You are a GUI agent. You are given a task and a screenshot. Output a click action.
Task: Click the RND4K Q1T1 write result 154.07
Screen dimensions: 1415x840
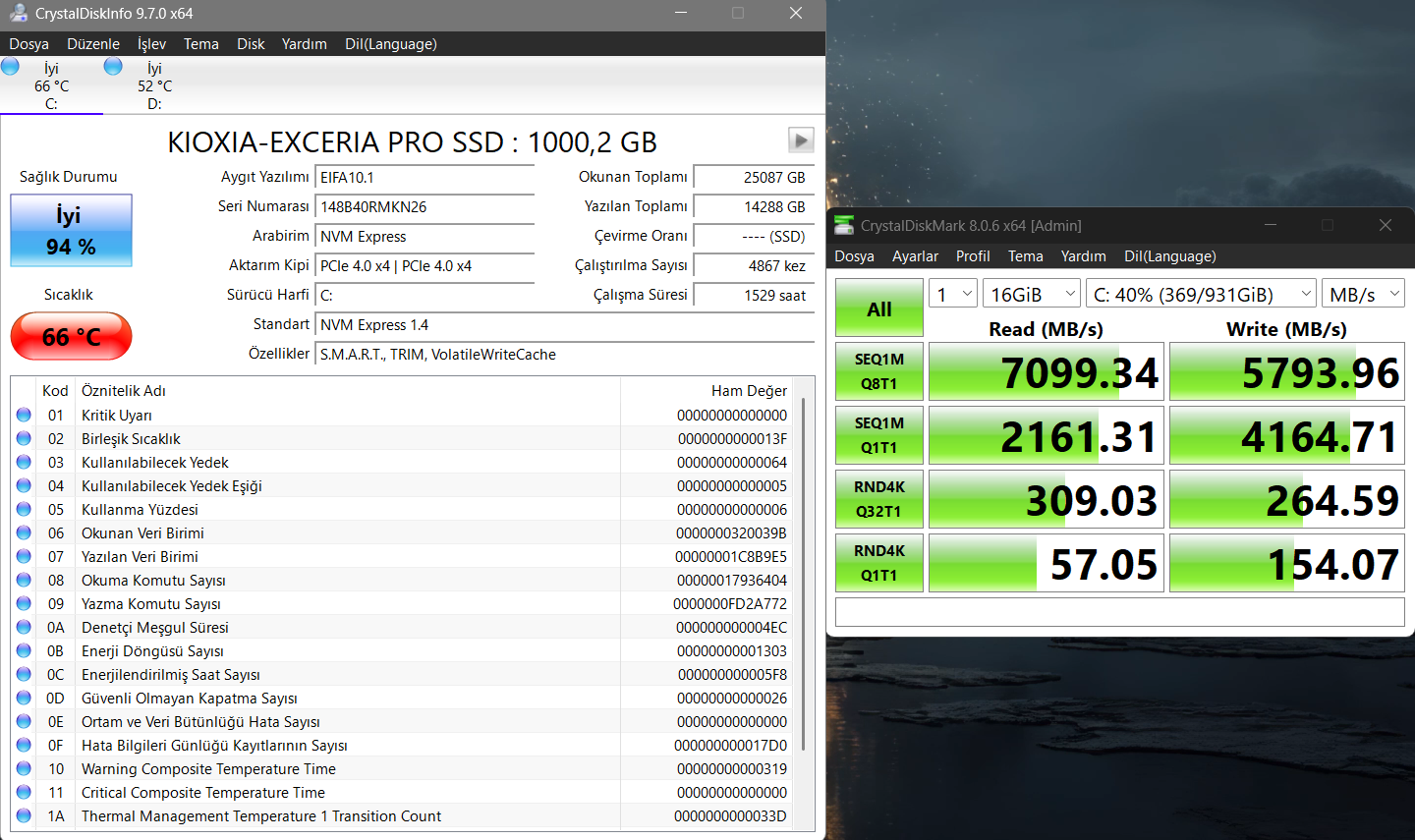click(1287, 563)
